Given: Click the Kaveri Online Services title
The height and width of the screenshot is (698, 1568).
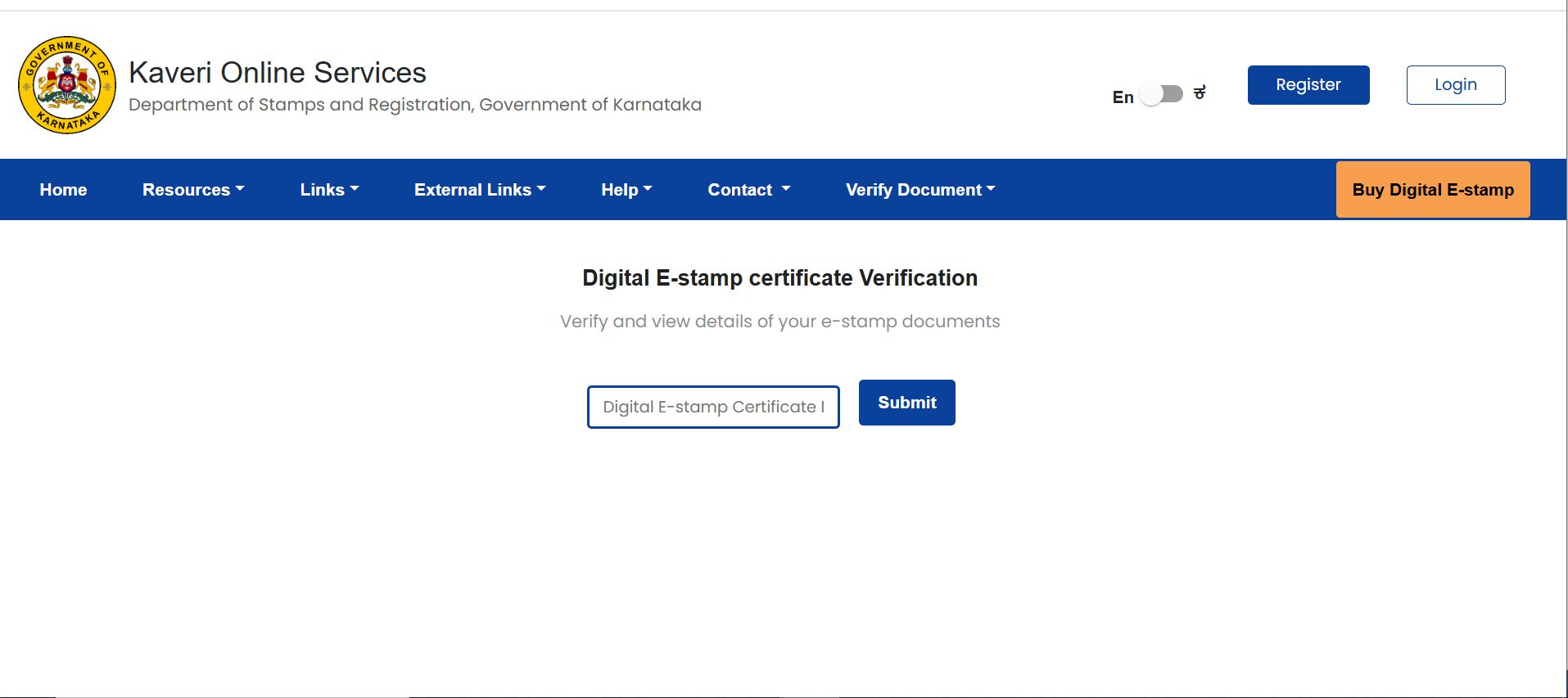Looking at the screenshot, I should coord(278,73).
